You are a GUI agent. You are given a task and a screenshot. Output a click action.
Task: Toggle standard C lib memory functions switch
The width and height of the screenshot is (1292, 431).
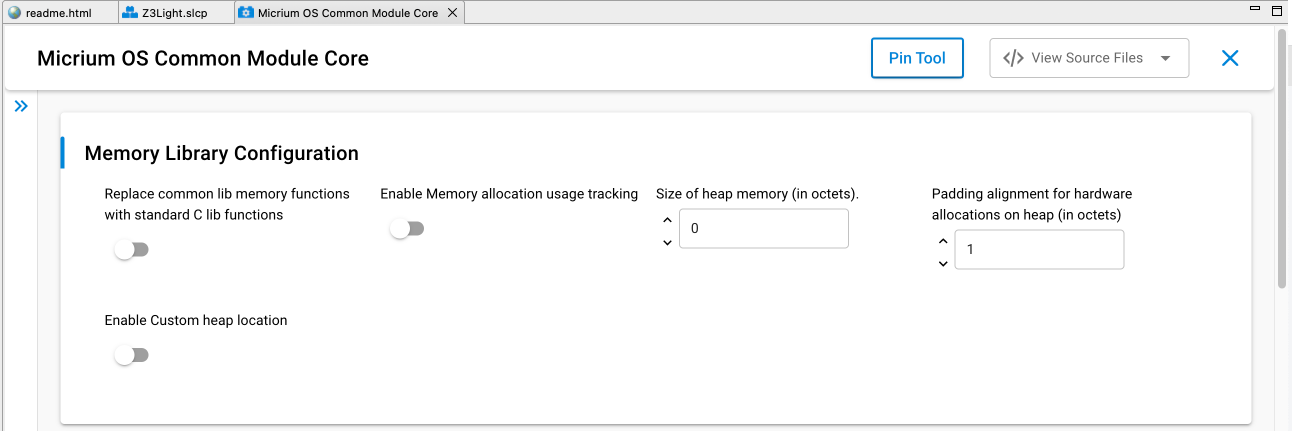131,250
